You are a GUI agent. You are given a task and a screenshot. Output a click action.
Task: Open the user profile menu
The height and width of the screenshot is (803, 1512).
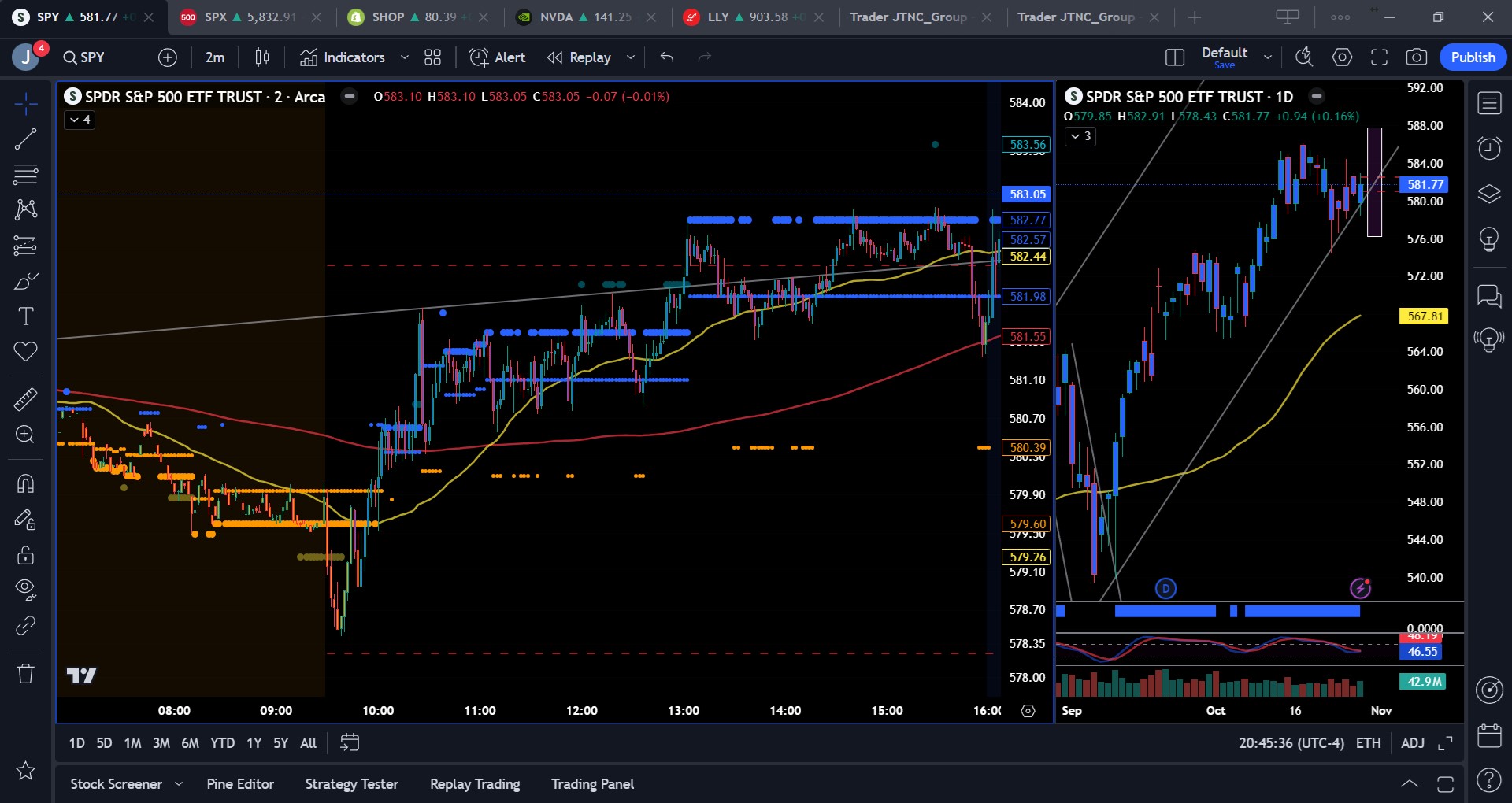pyautogui.click(x=27, y=57)
